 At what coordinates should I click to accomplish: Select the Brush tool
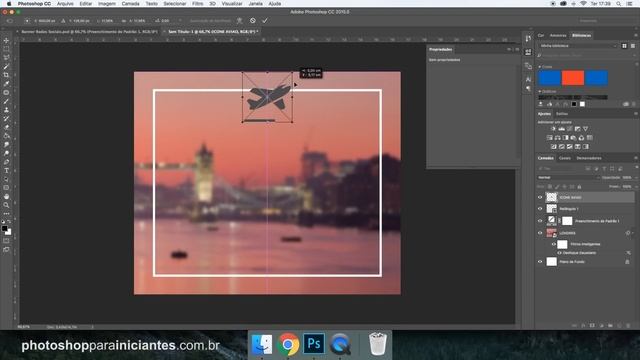[x=6, y=101]
